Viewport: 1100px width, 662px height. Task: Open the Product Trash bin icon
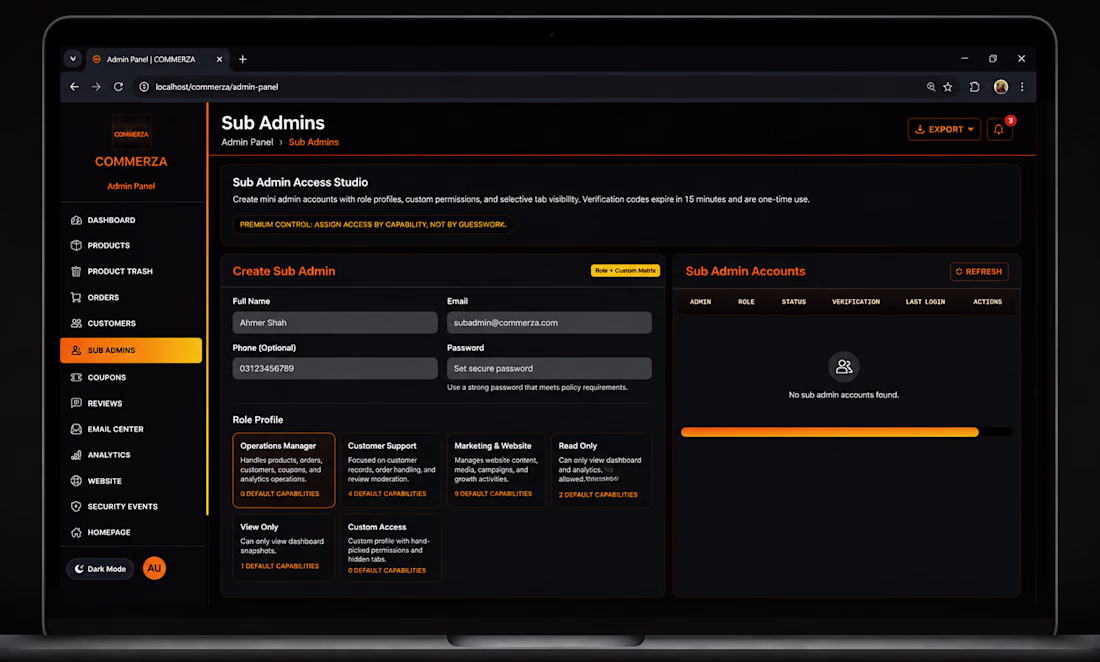(76, 271)
